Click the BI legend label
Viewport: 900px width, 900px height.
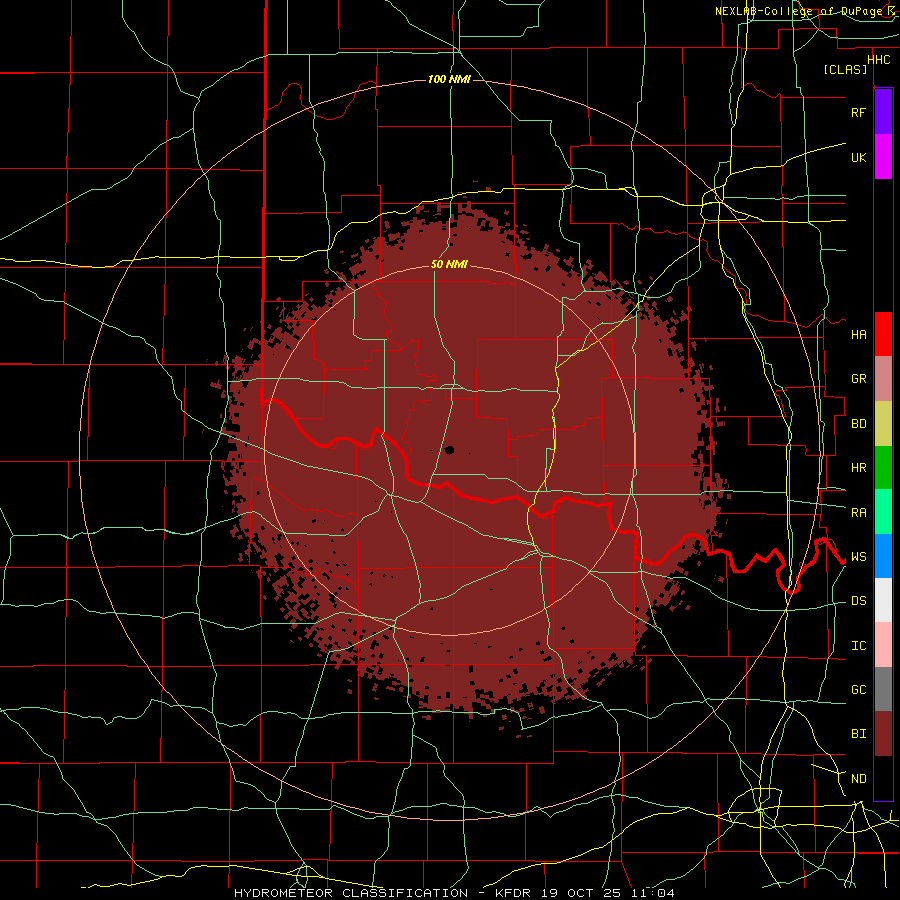858,734
